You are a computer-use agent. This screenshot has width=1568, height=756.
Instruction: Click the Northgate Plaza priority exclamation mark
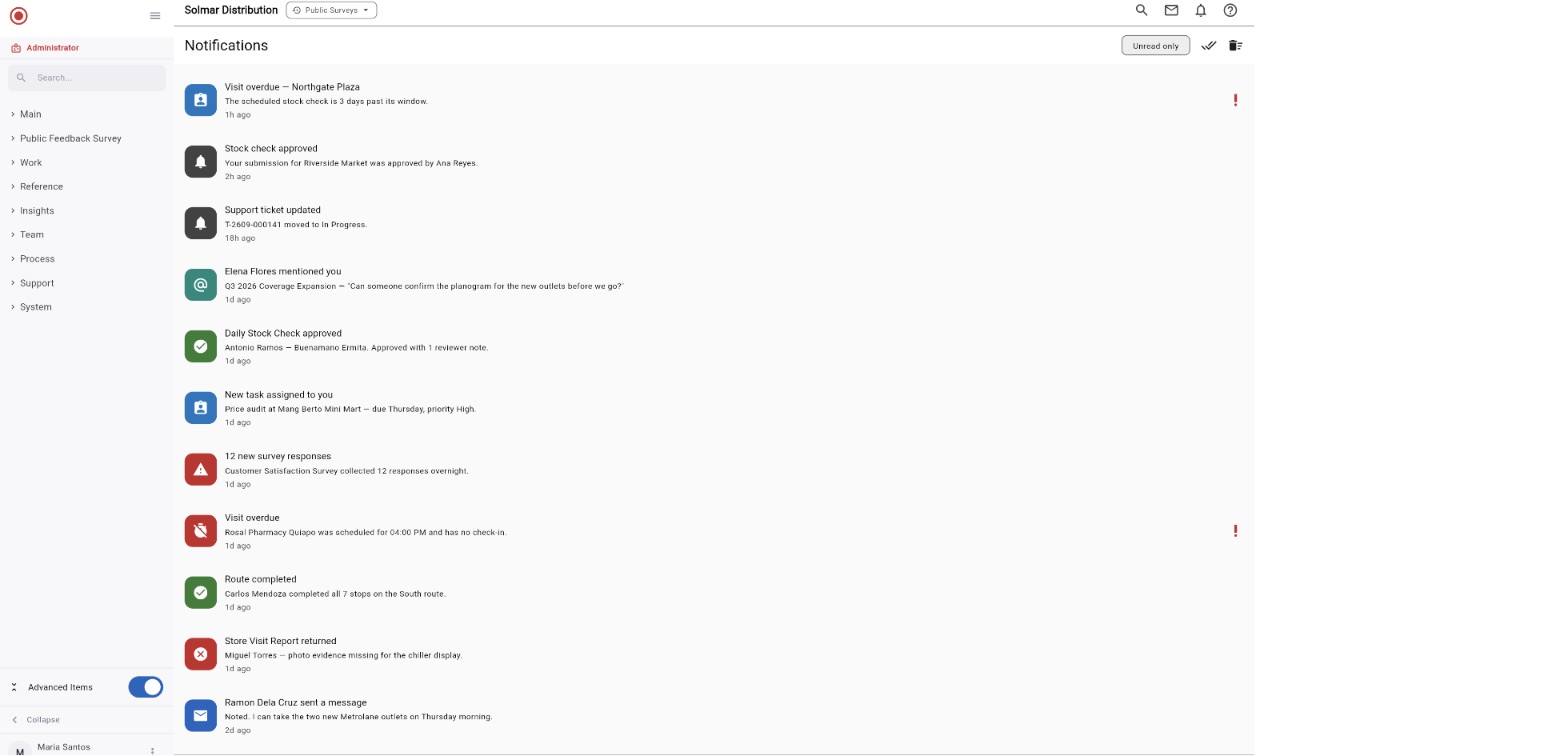[x=1236, y=100]
